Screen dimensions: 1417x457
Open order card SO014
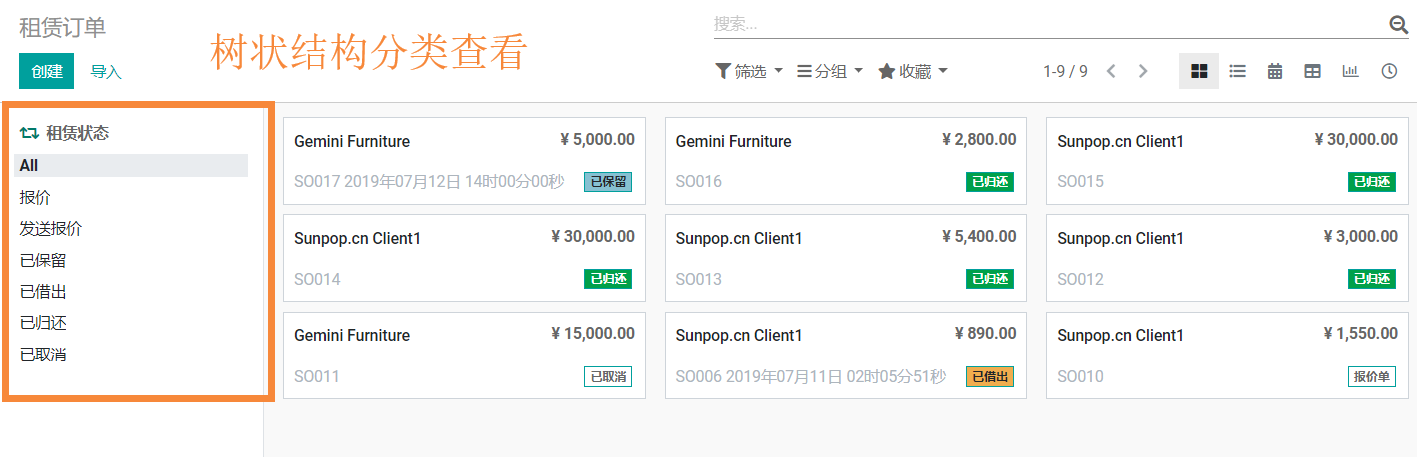click(x=464, y=257)
